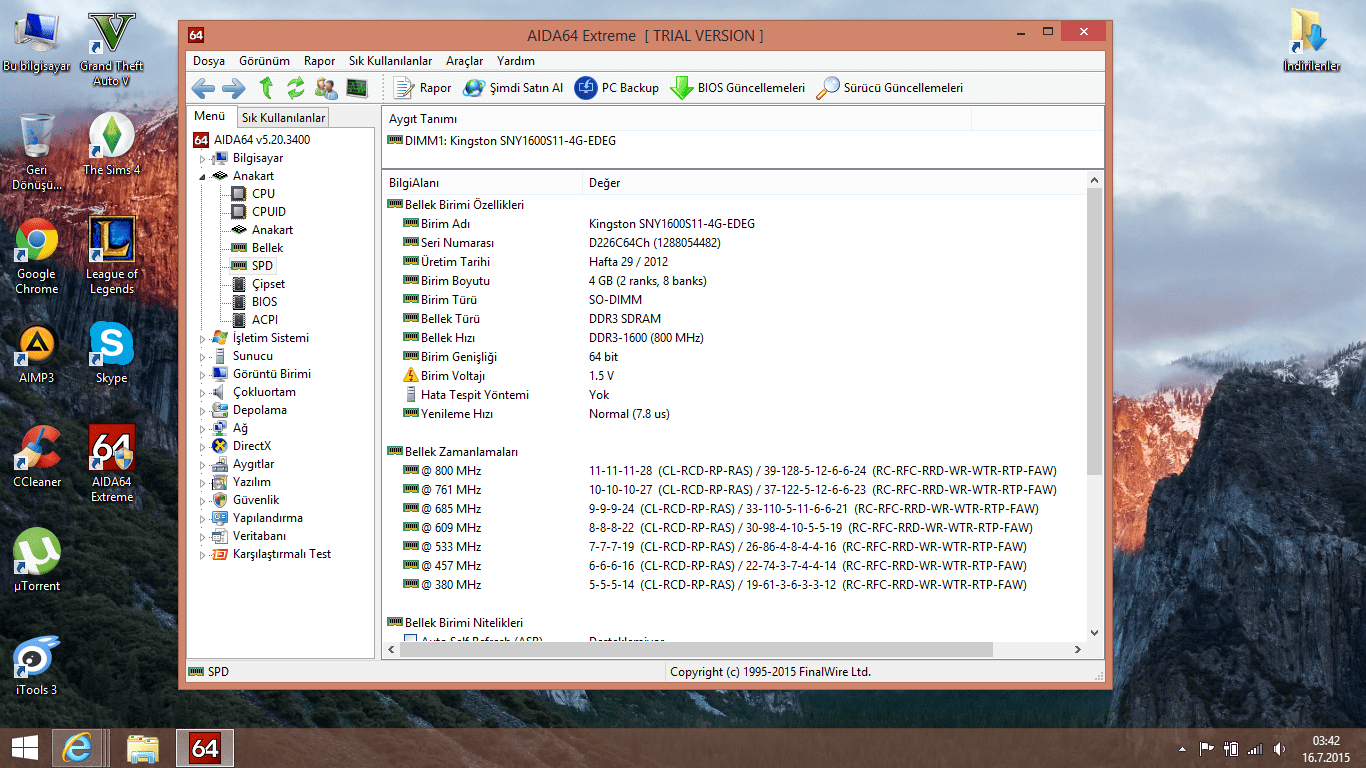Open Internet Explorer from the taskbar
Viewport: 1366px width, 768px height.
(x=78, y=748)
